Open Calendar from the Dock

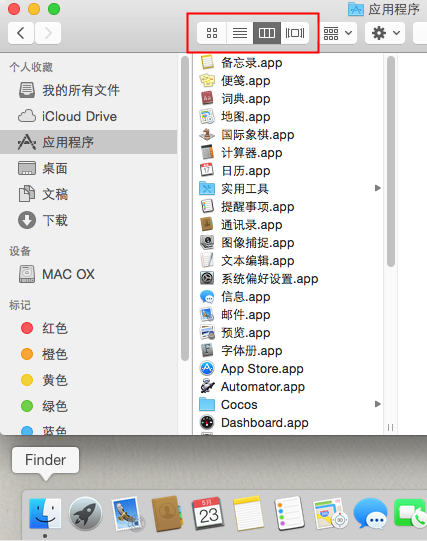point(208,514)
